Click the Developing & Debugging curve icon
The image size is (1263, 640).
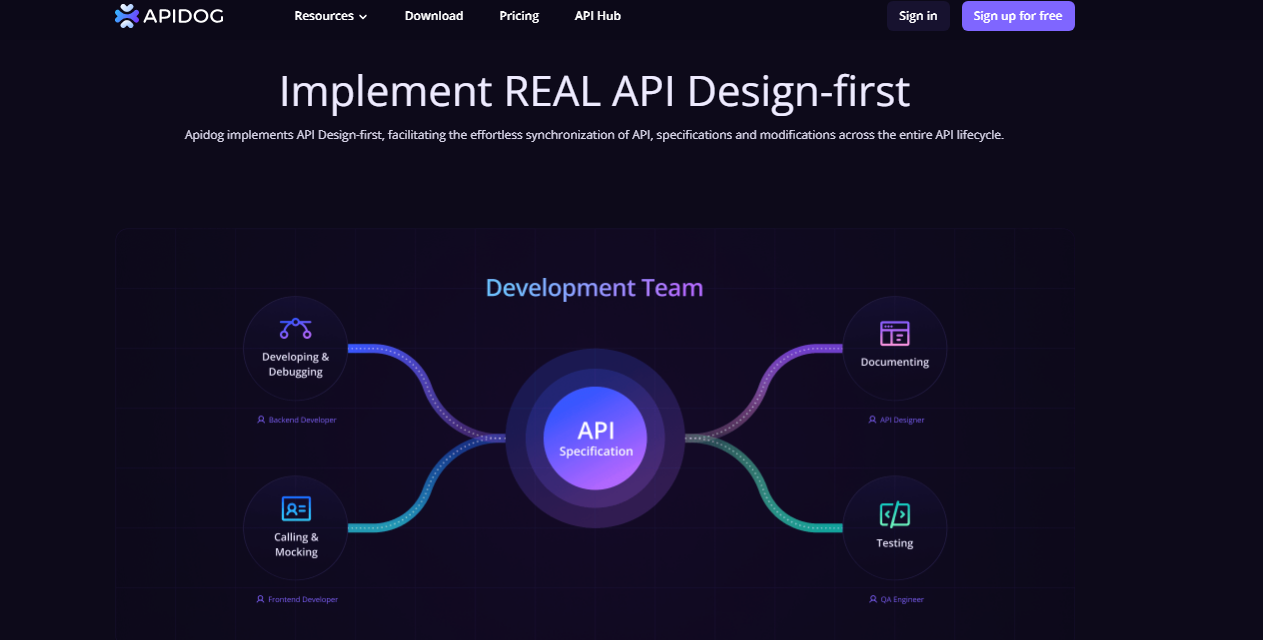[x=295, y=328]
